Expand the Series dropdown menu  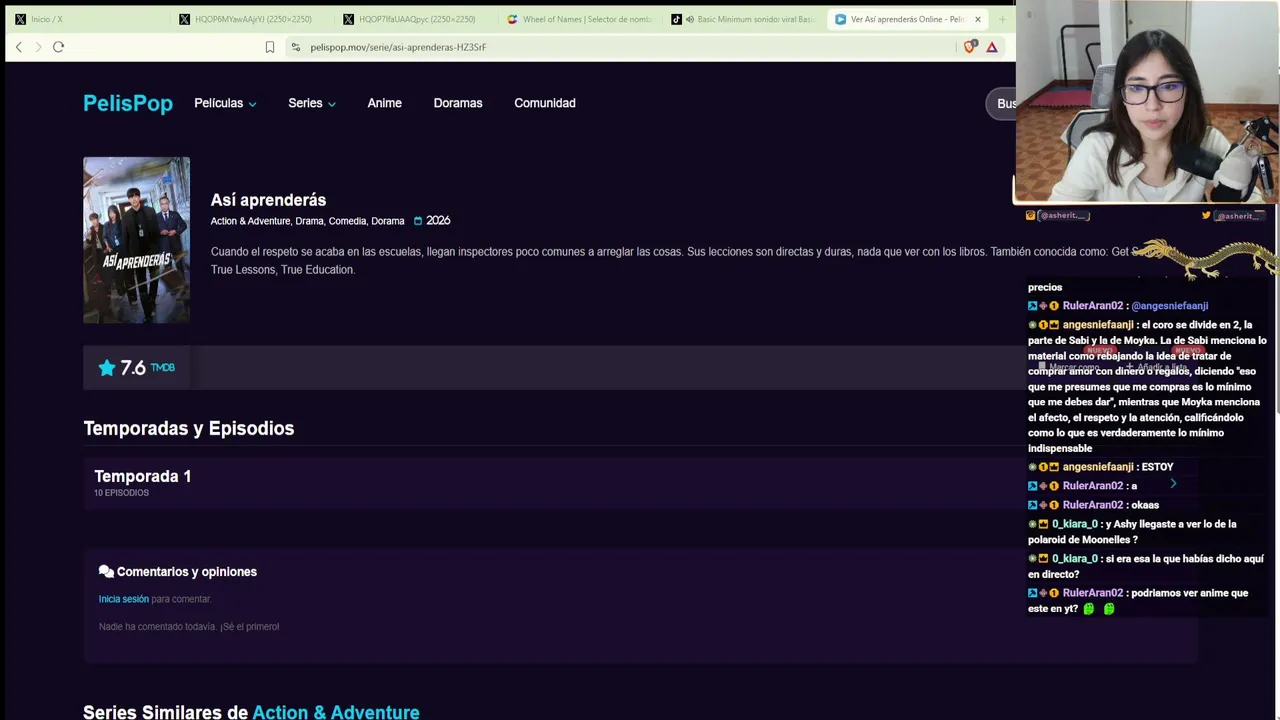coord(312,103)
